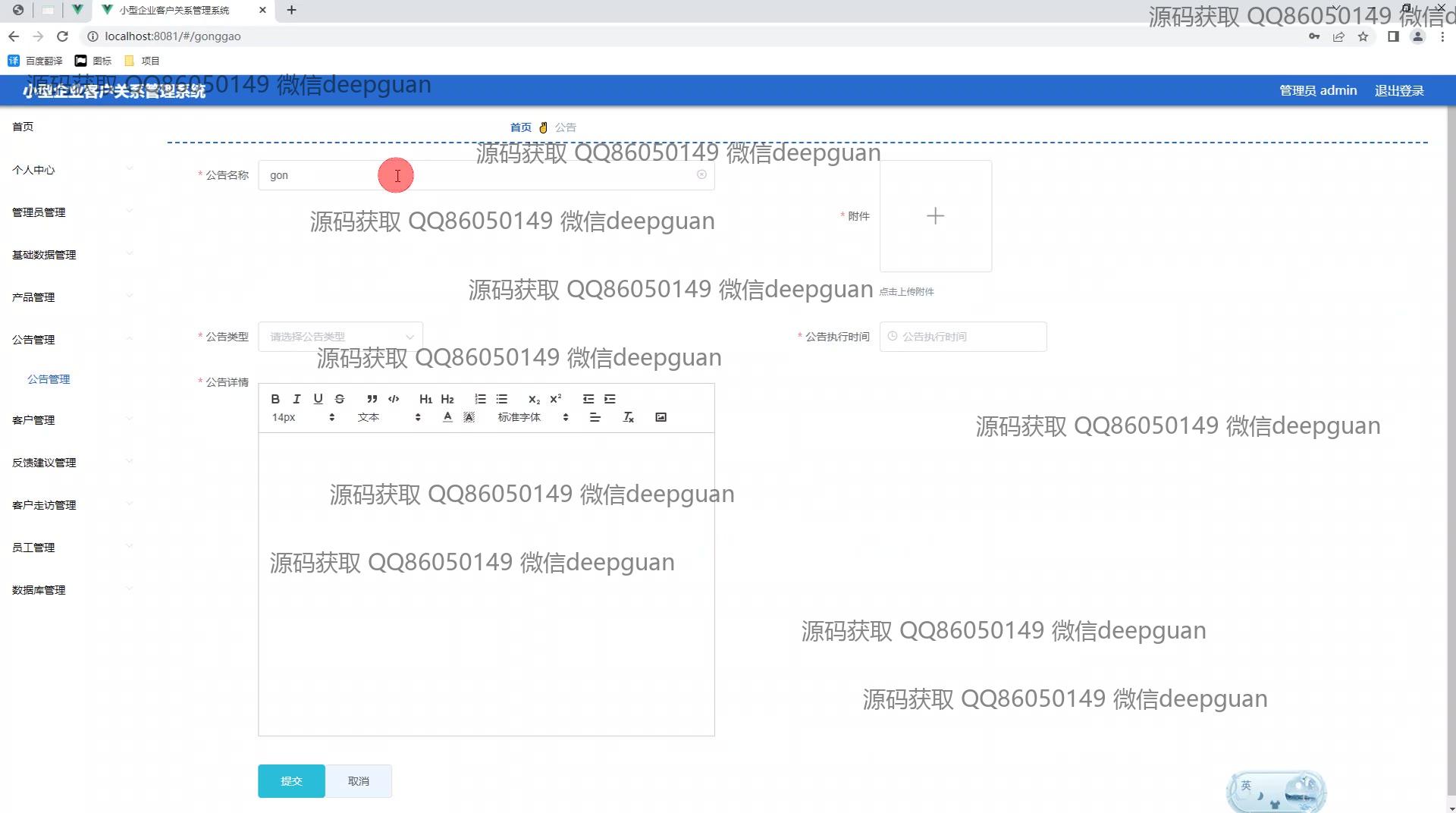Open the text color picker
The width and height of the screenshot is (1456, 813).
(447, 417)
